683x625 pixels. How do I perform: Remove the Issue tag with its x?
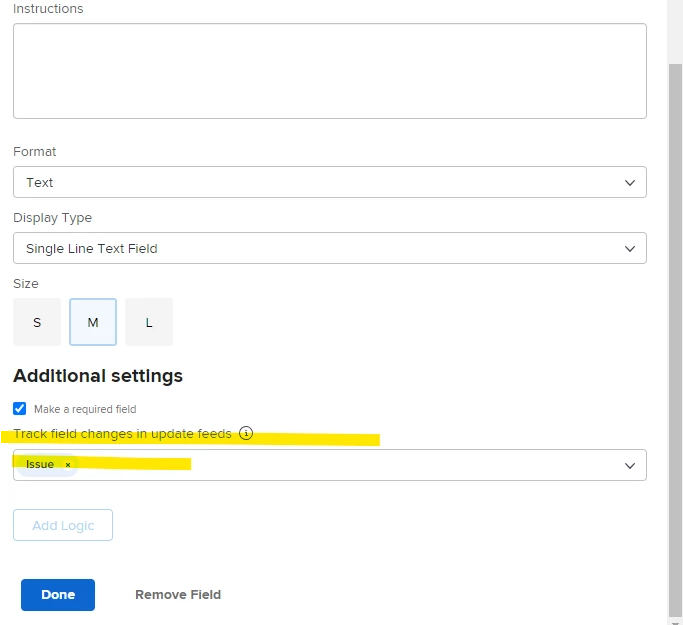68,465
